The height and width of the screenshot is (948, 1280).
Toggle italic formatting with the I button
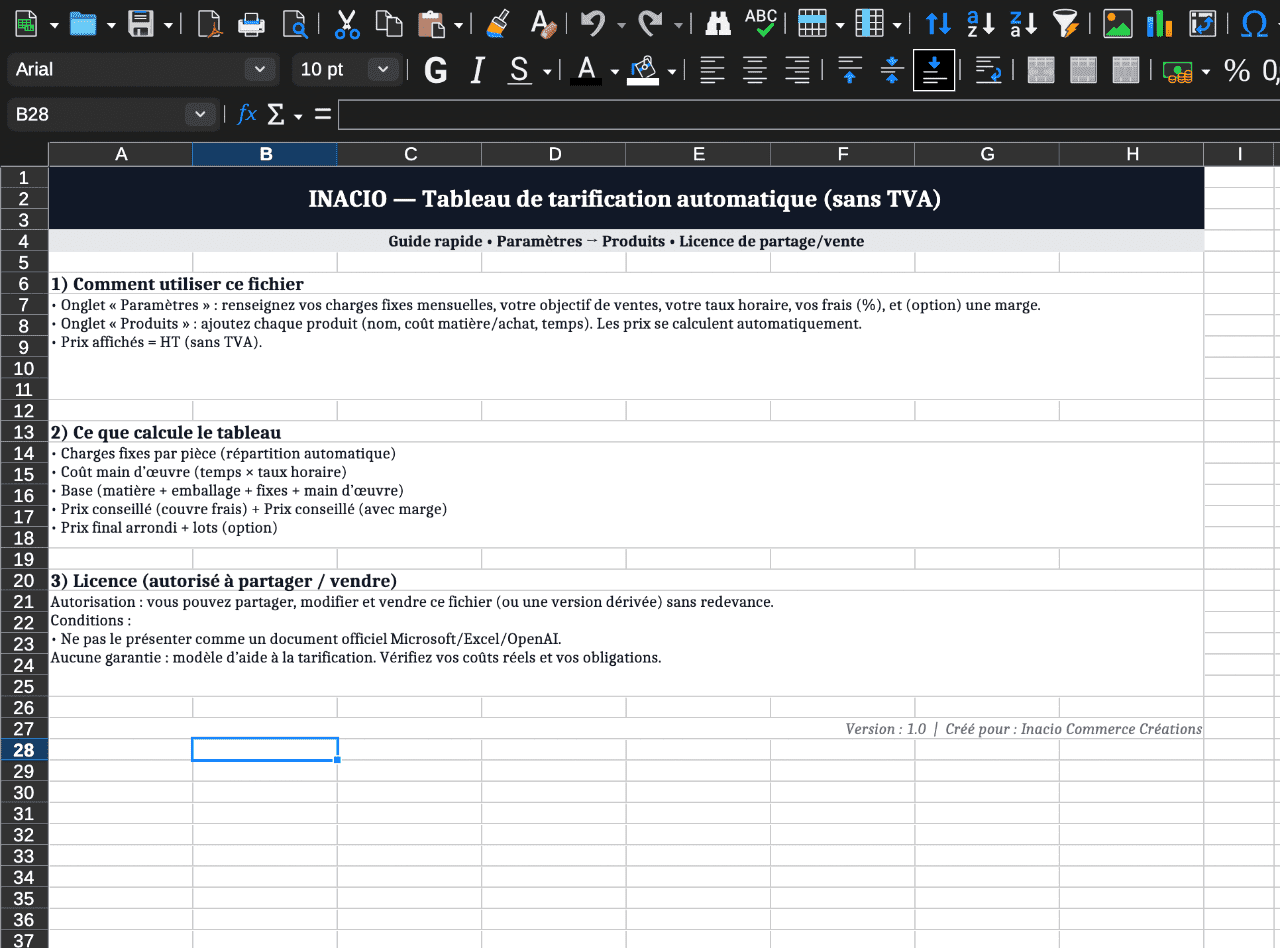tap(477, 70)
